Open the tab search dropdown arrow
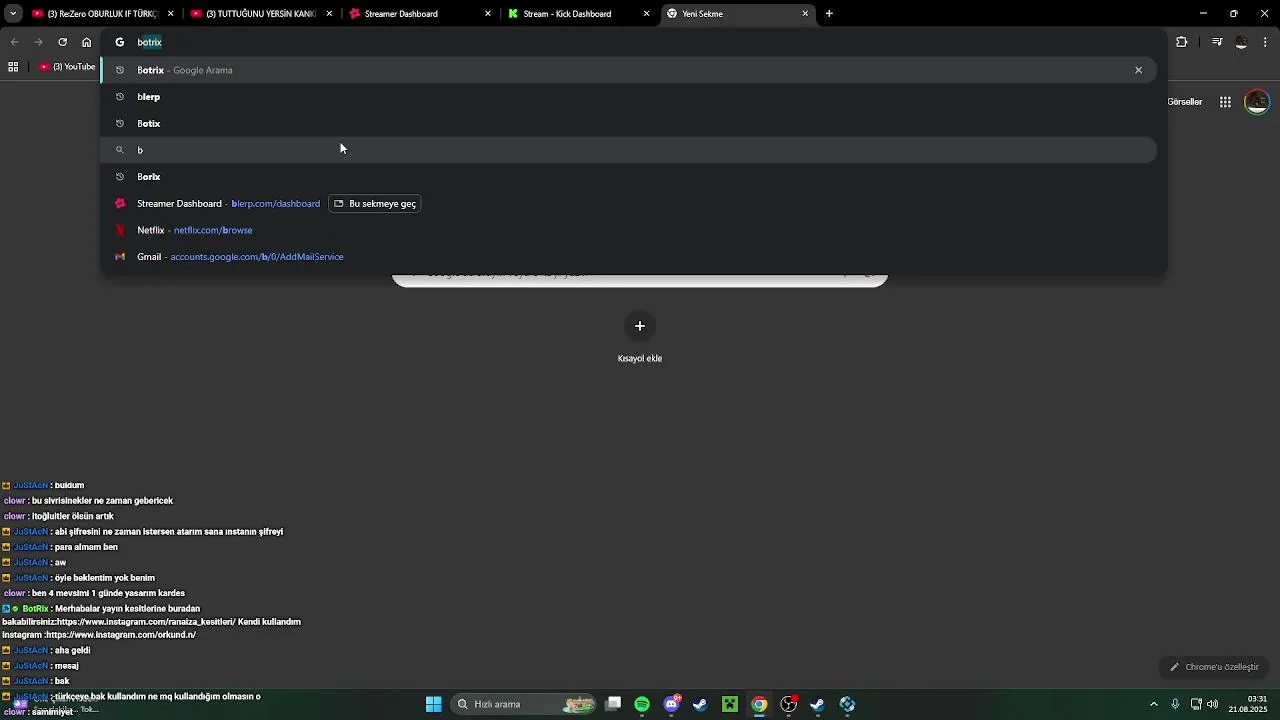The image size is (1280, 720). pyautogui.click(x=13, y=14)
